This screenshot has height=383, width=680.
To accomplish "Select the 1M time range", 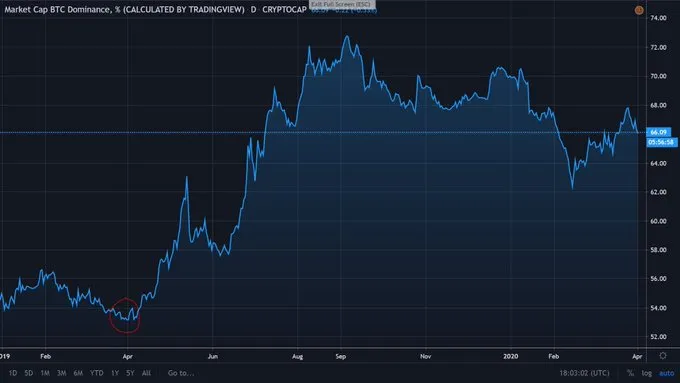I will click(45, 373).
